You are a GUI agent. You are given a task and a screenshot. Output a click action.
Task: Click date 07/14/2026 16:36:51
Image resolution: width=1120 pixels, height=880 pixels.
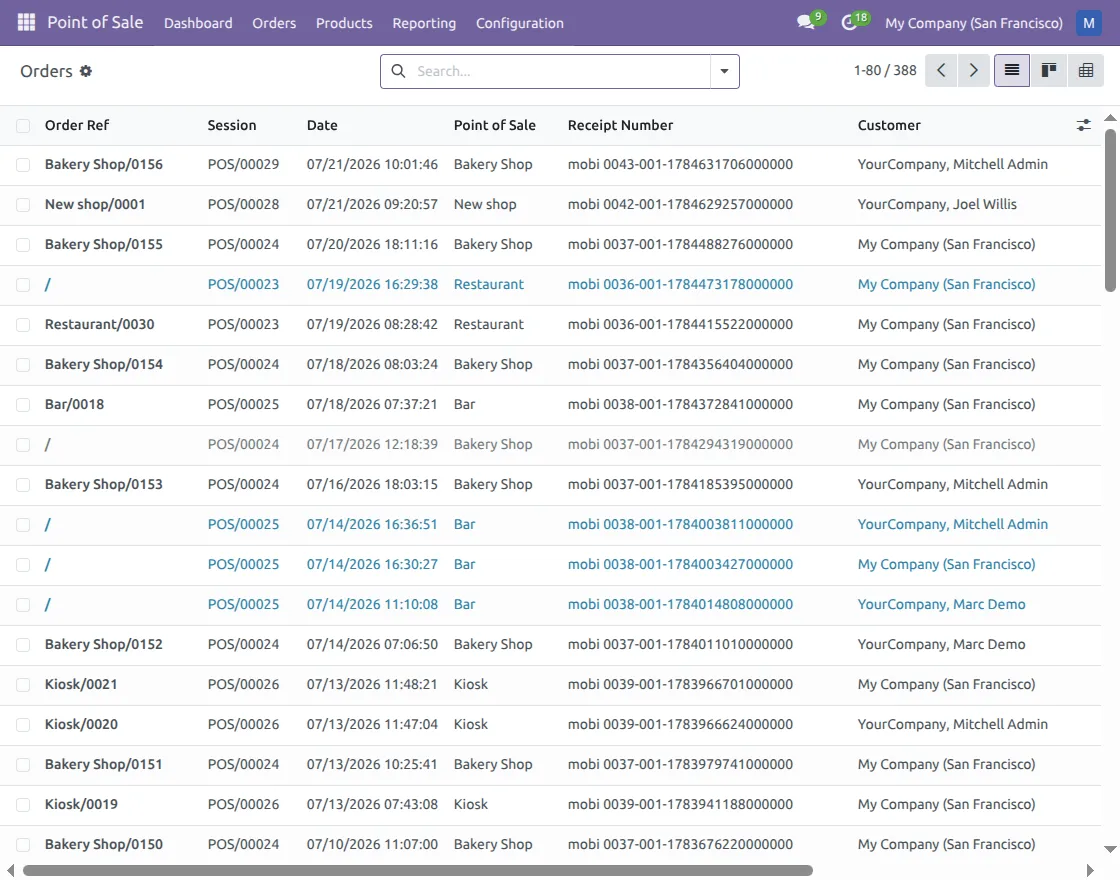pyautogui.click(x=372, y=524)
